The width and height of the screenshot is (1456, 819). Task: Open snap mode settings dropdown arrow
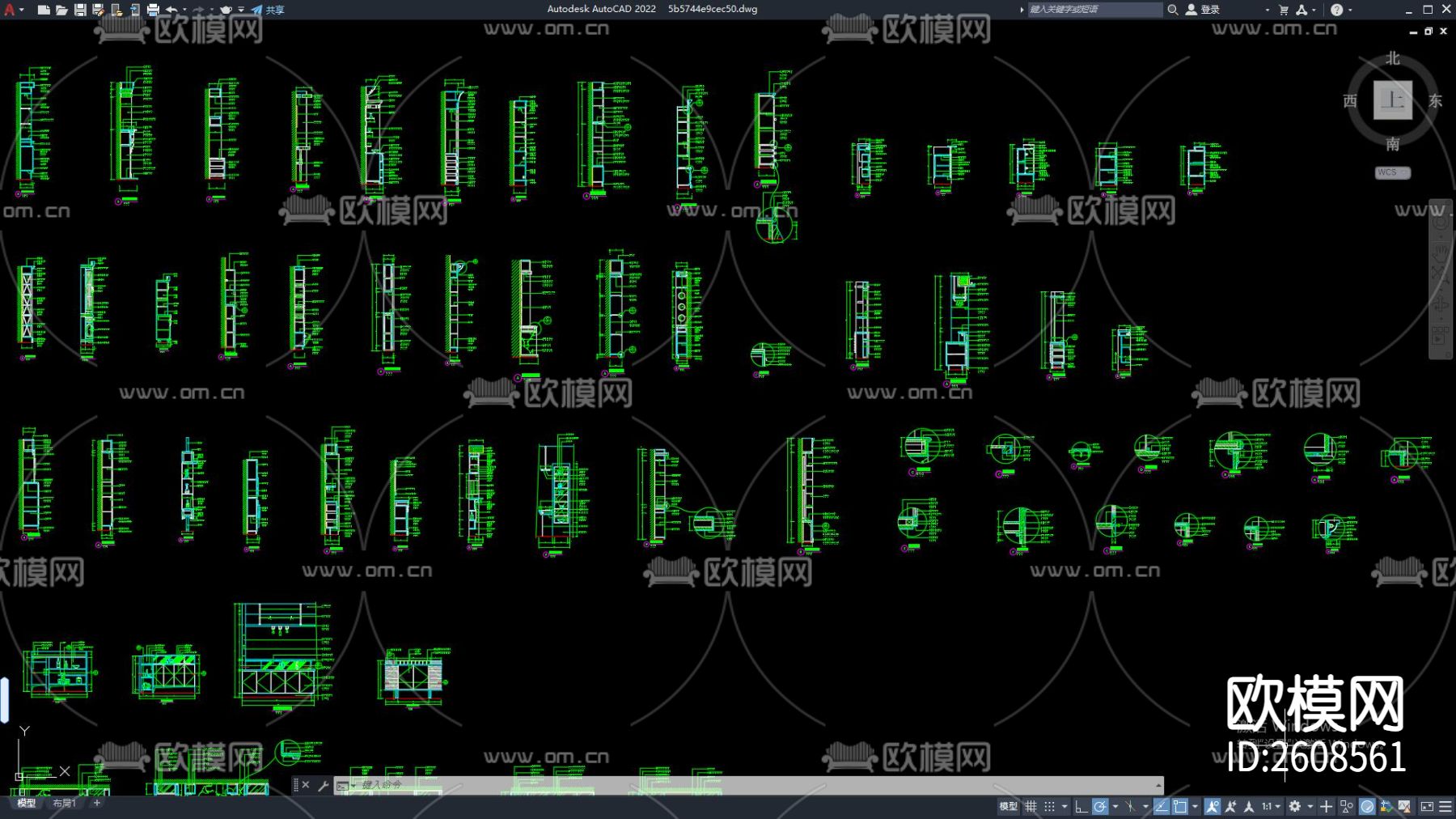1064,807
